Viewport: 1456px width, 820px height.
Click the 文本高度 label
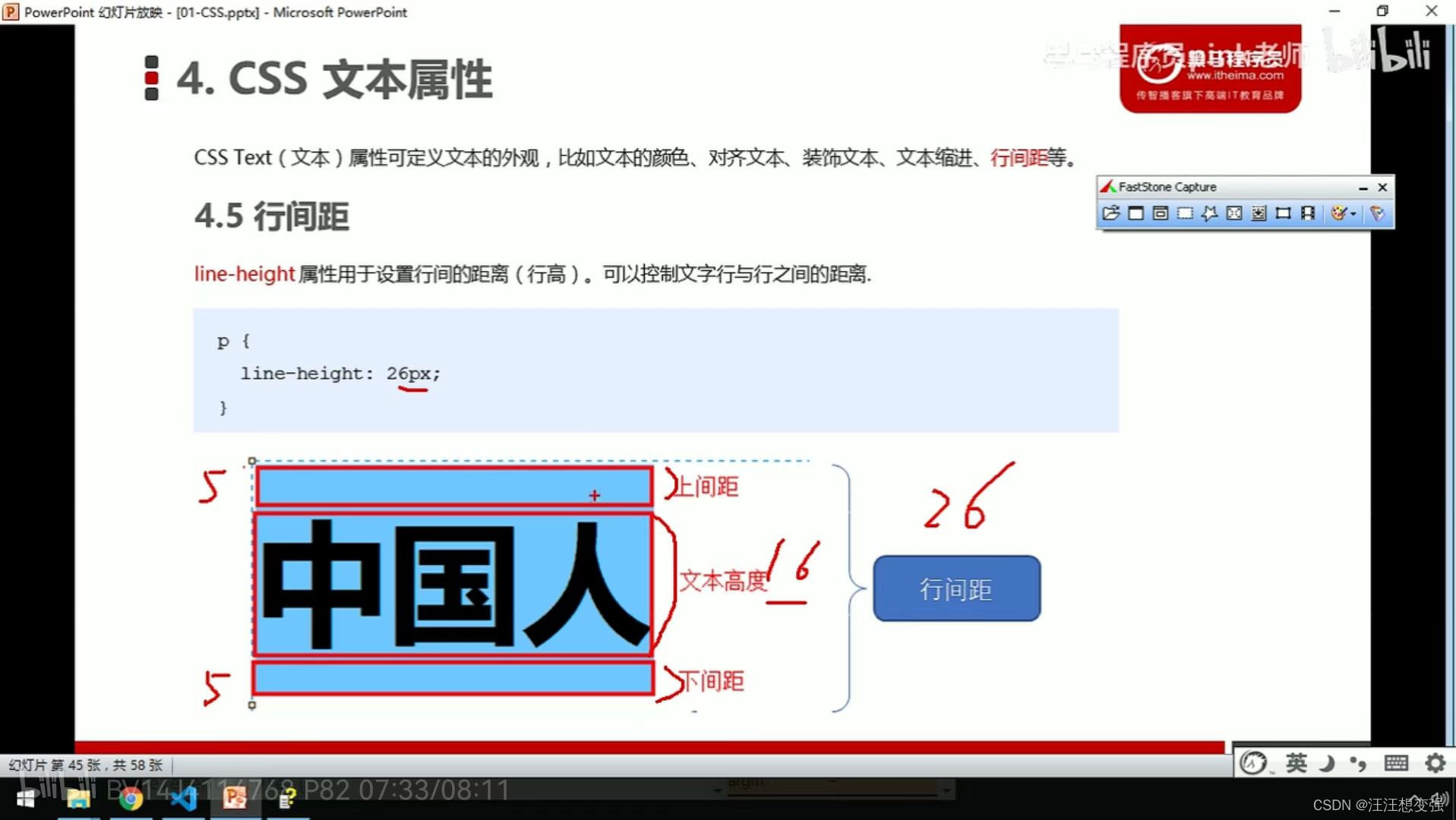click(x=722, y=581)
